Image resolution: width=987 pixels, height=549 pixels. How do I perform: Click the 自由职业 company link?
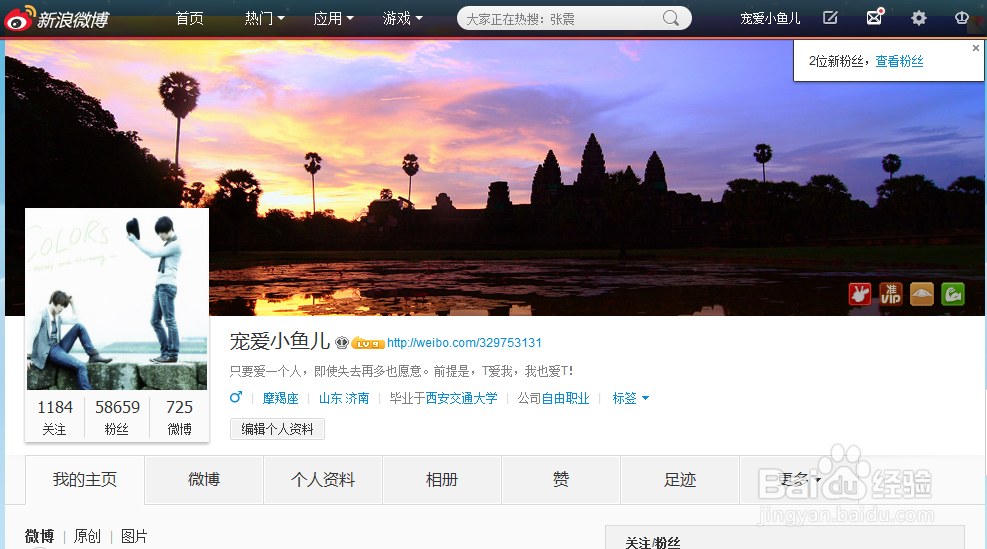click(565, 398)
